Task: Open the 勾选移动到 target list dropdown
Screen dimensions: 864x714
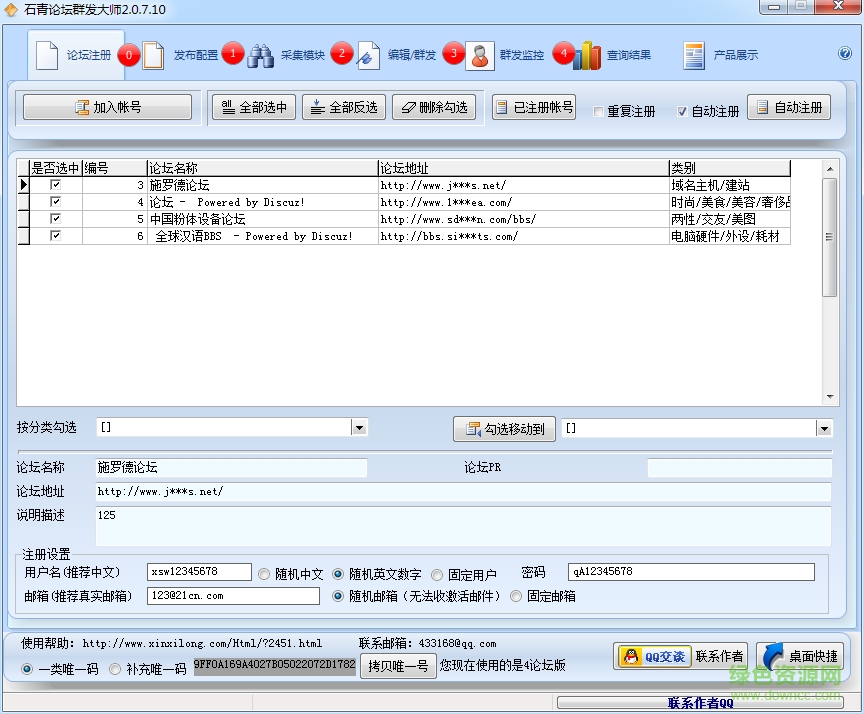Action: click(822, 428)
